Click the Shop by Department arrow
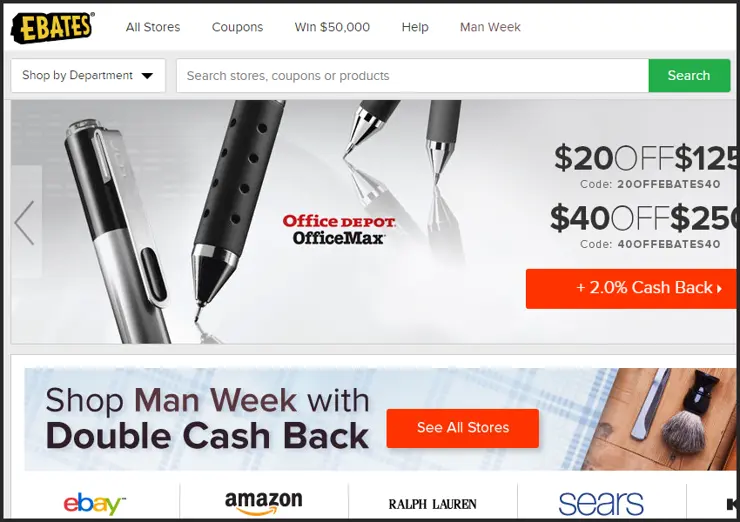This screenshot has width=740, height=522. 147,76
